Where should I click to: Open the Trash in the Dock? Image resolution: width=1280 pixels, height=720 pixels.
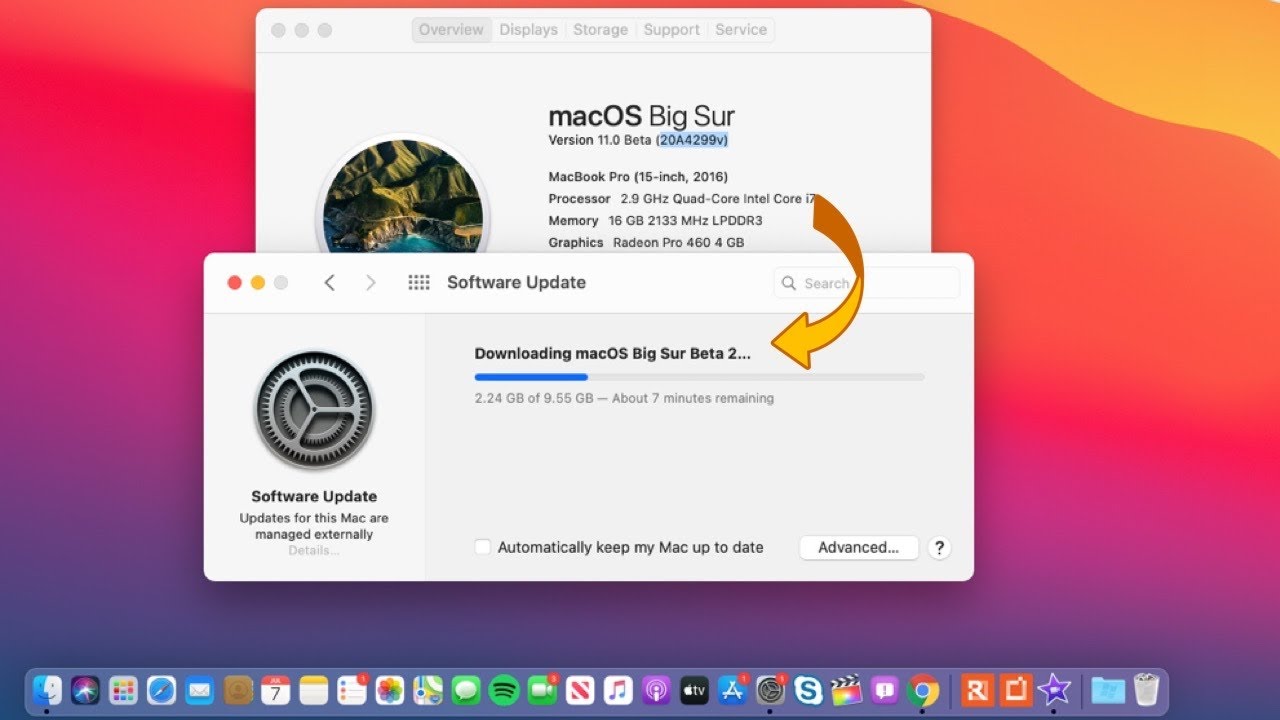(1146, 690)
